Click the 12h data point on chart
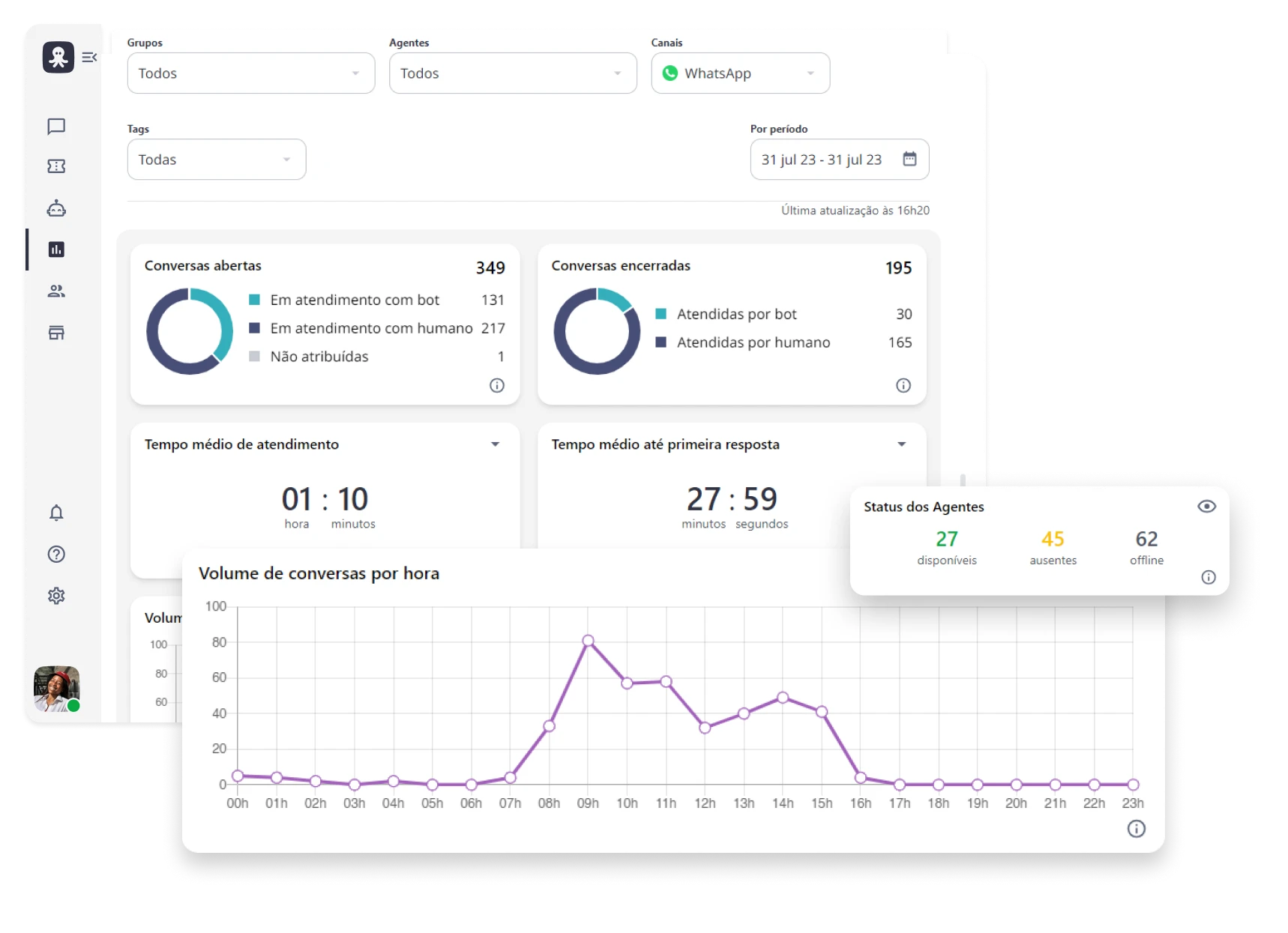The image size is (1288, 933). pyautogui.click(x=705, y=728)
